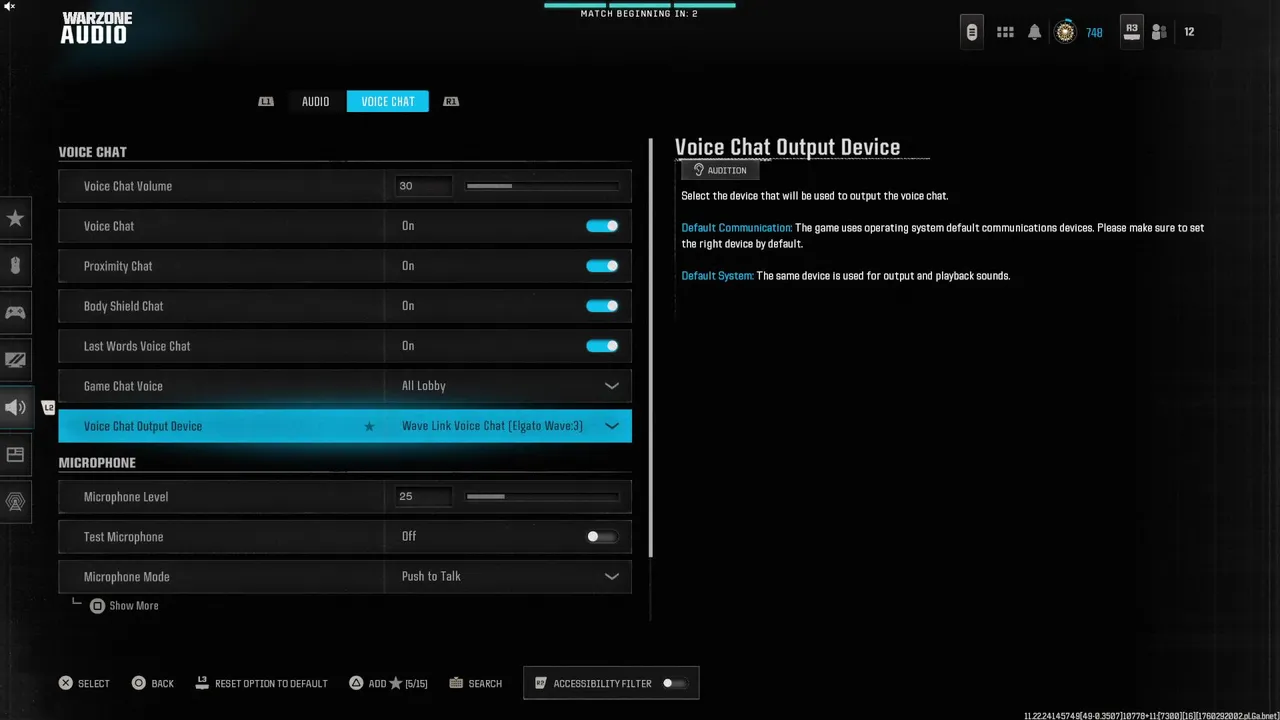Viewport: 1280px width, 720px height.
Task: Click the Select label in footer
Action: coord(94,684)
